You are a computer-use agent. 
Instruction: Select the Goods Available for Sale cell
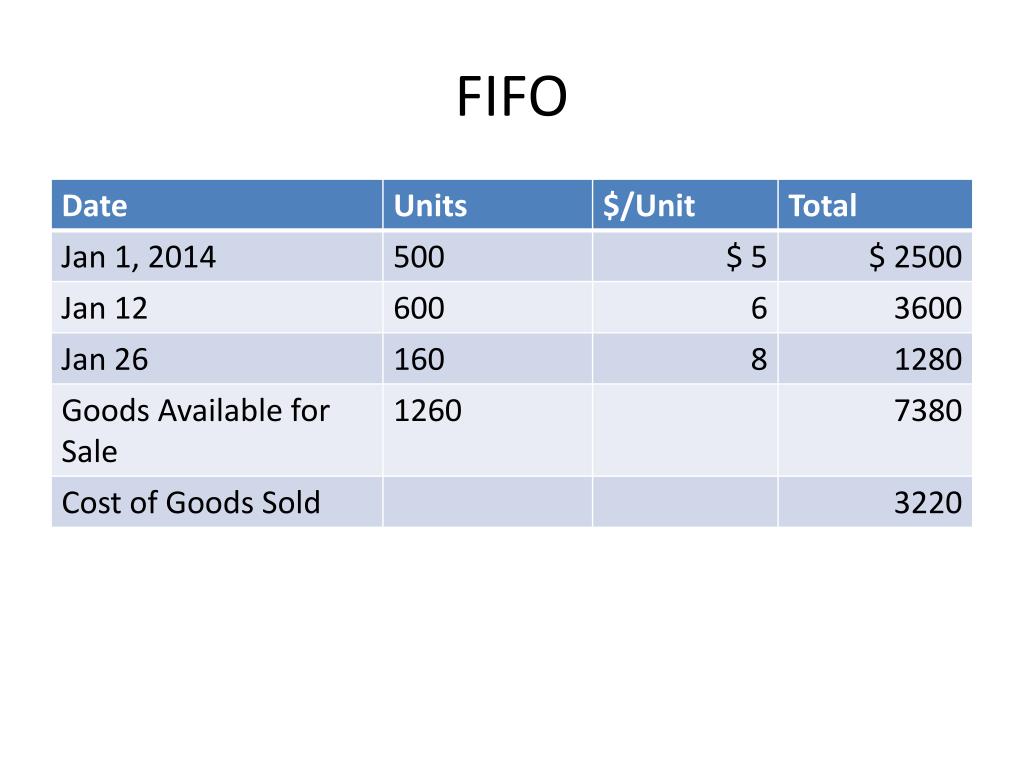[x=195, y=430]
